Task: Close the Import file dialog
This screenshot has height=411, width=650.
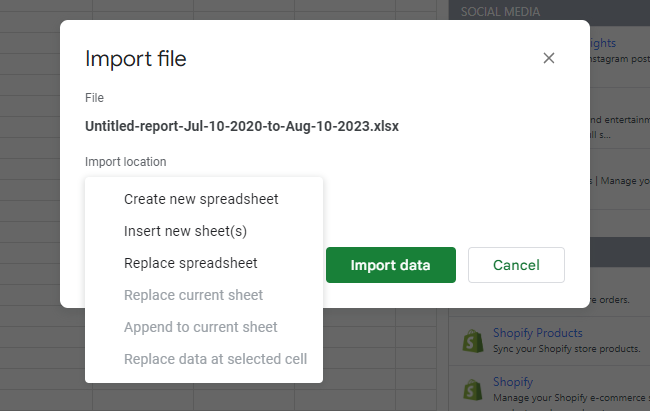Action: pyautogui.click(x=548, y=58)
